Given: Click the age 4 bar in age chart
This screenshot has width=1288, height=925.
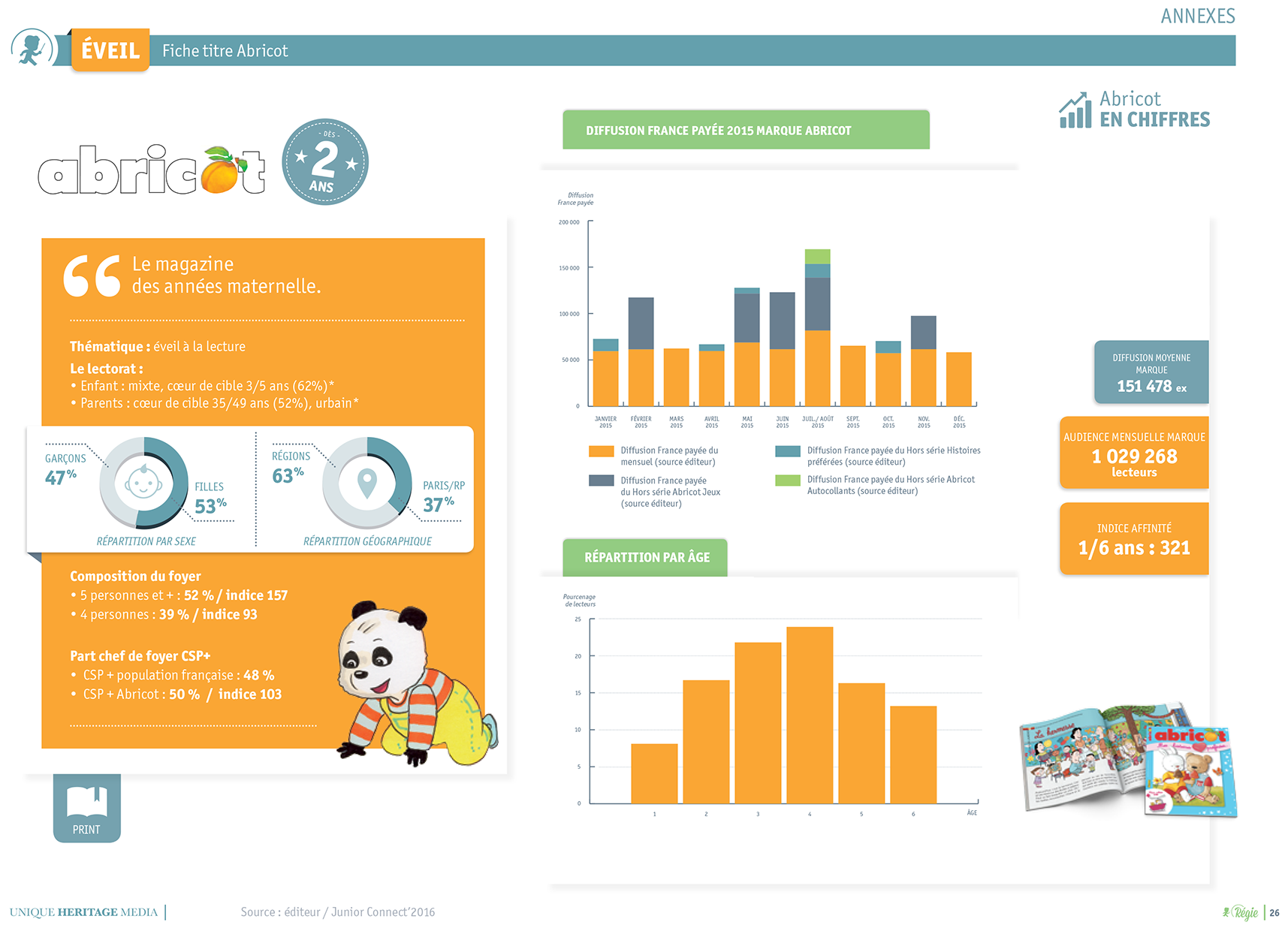Looking at the screenshot, I should 810,716.
